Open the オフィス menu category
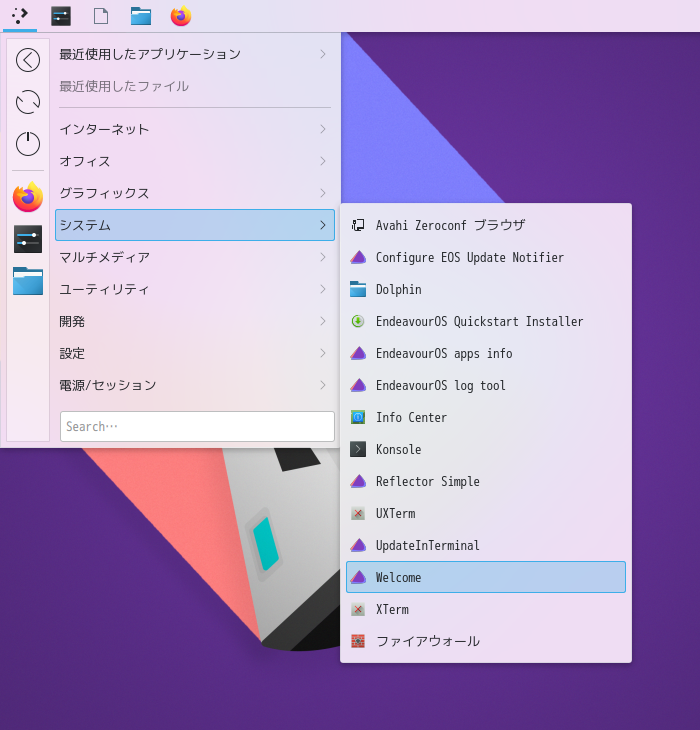The height and width of the screenshot is (730, 700). tap(195, 161)
